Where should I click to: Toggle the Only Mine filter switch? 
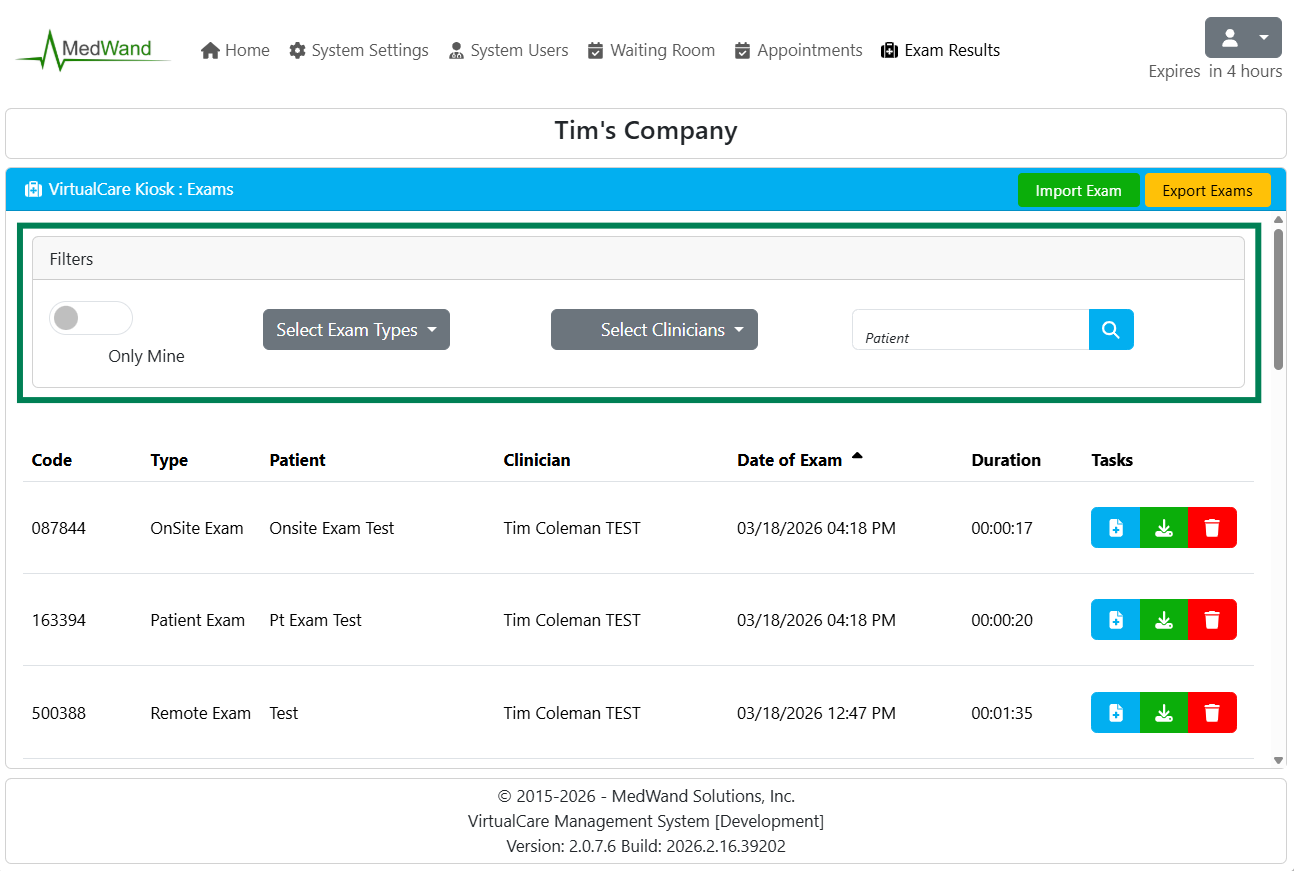click(x=90, y=318)
